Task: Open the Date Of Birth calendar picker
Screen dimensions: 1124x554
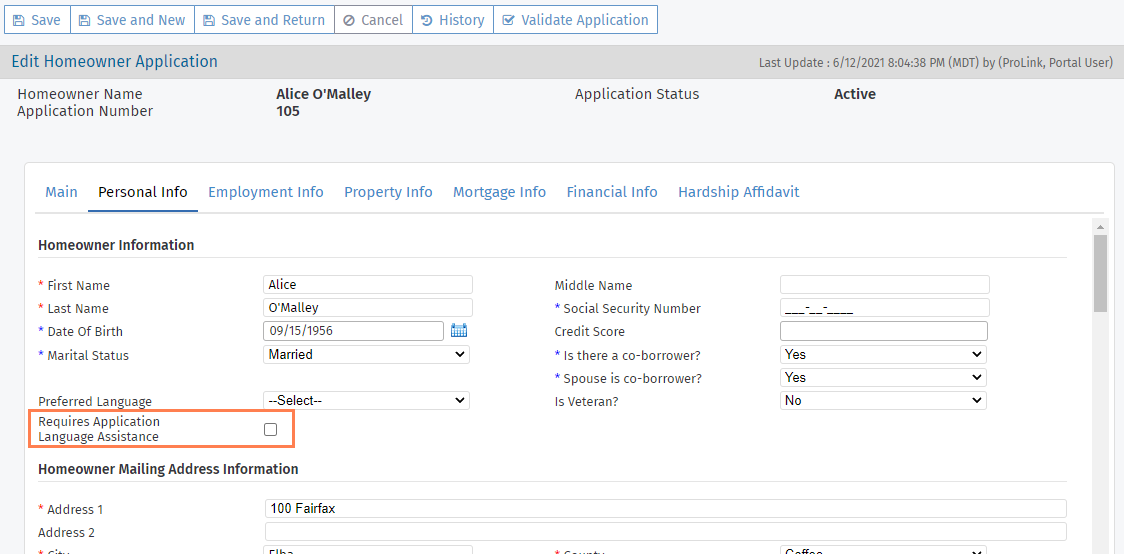Action: point(459,331)
